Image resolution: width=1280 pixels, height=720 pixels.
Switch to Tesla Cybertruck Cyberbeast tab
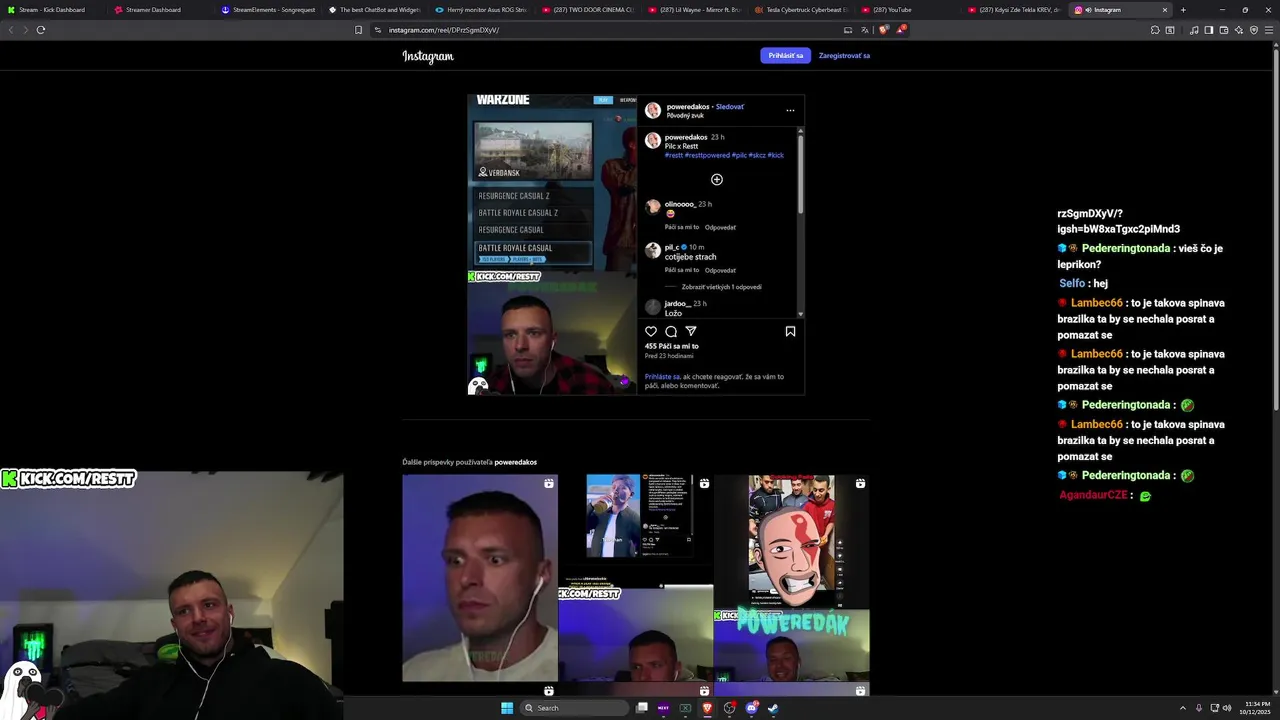pyautogui.click(x=802, y=10)
